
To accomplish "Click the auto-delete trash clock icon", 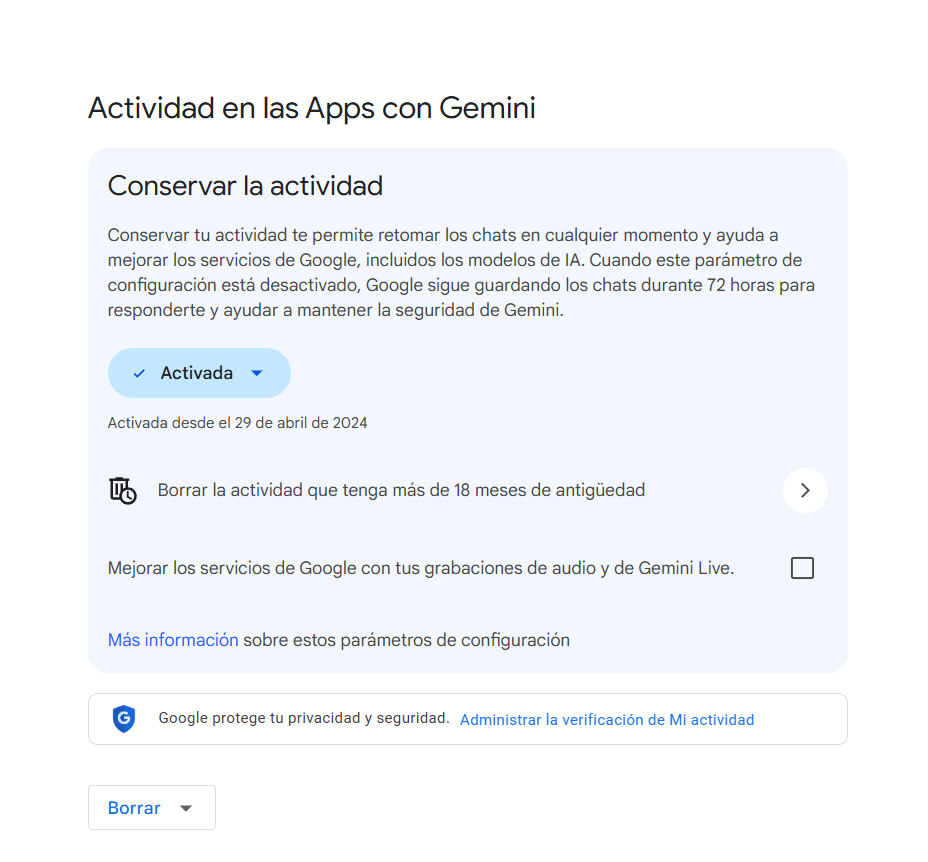I will [x=122, y=491].
